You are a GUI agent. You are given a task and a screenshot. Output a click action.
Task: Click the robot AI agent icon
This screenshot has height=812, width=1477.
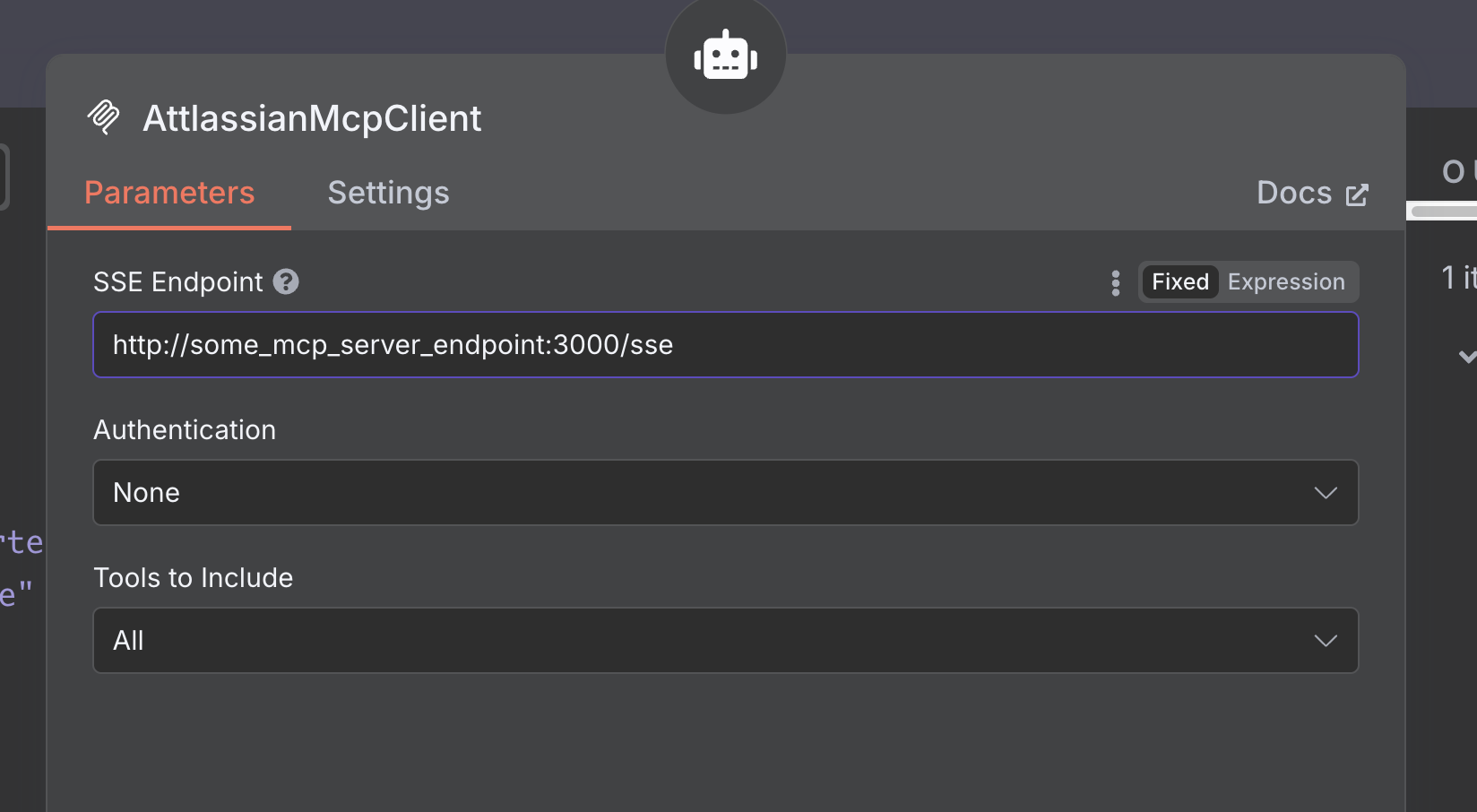tap(726, 56)
